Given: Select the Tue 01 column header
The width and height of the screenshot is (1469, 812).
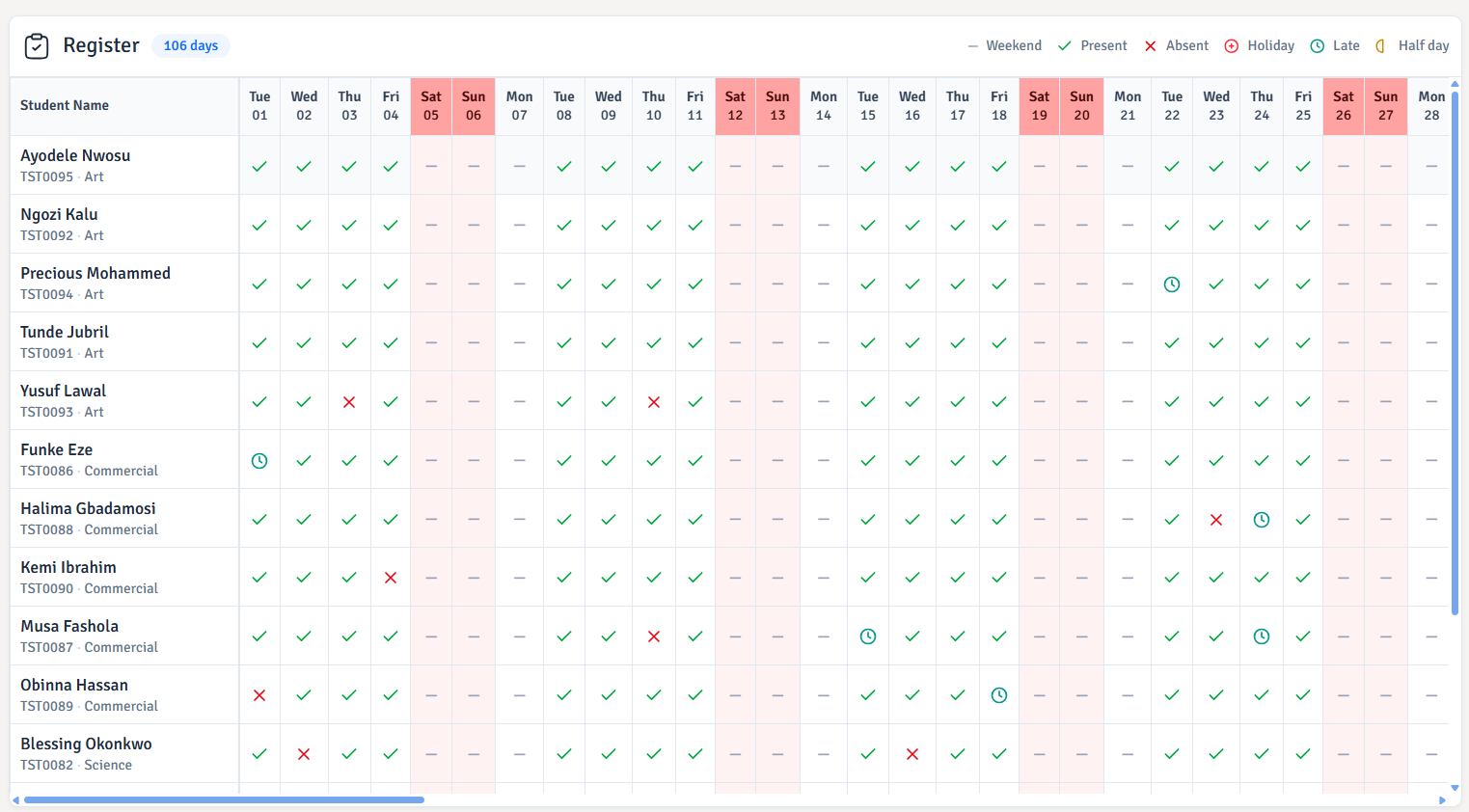Looking at the screenshot, I should (x=259, y=106).
